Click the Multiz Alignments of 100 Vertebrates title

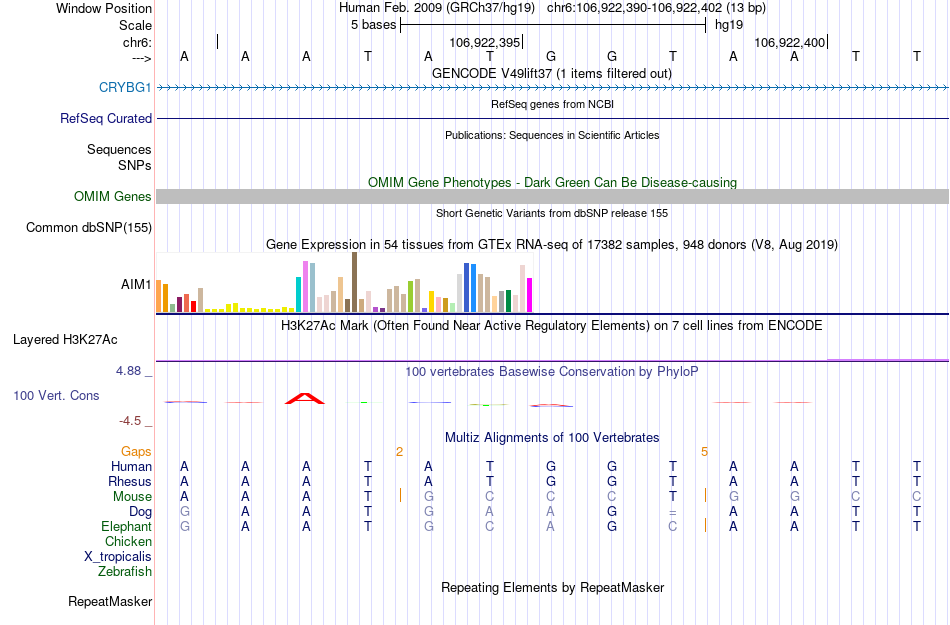552,437
